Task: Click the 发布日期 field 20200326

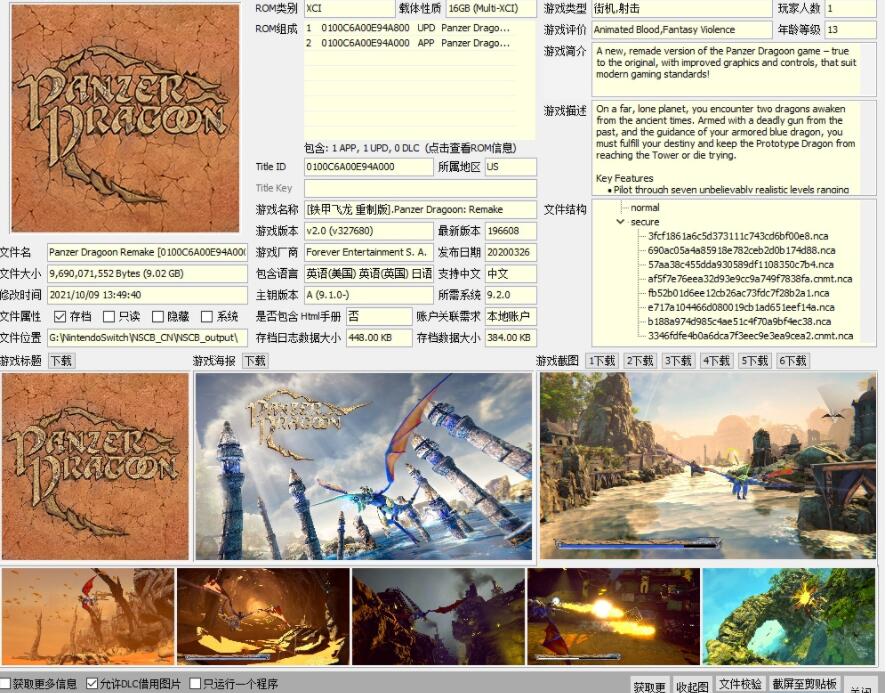Action: pyautogui.click(x=510, y=253)
